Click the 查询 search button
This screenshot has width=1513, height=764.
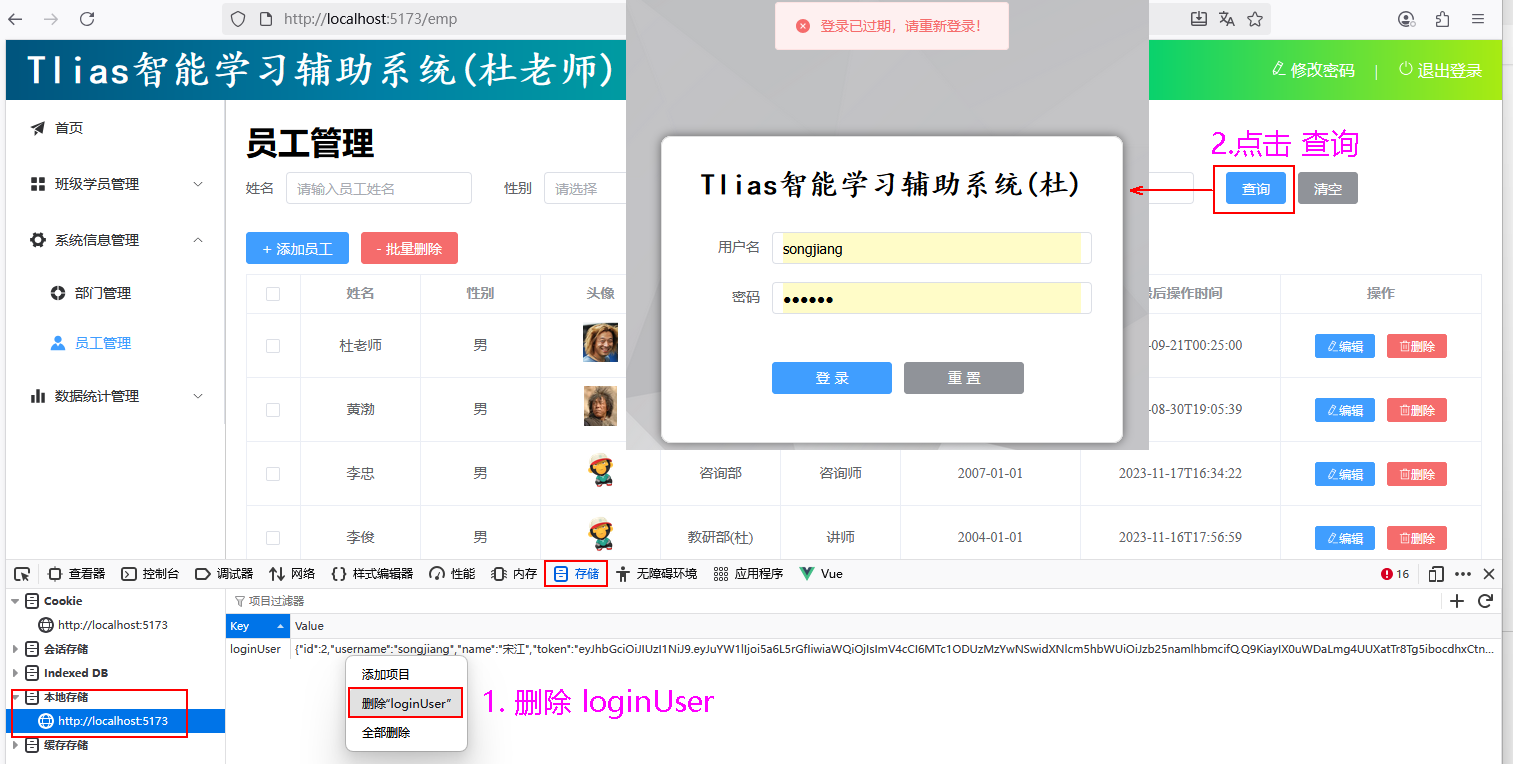[1255, 189]
